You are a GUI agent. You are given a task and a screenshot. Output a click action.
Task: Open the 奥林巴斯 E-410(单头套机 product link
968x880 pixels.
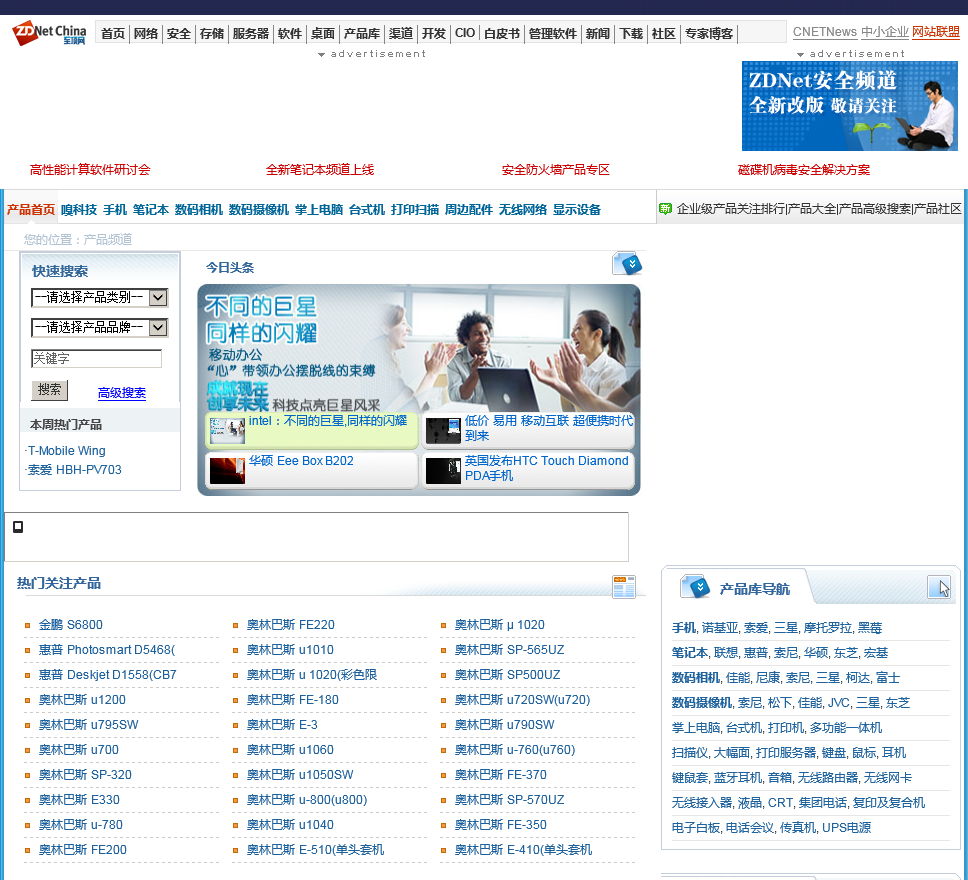pyautogui.click(x=523, y=850)
